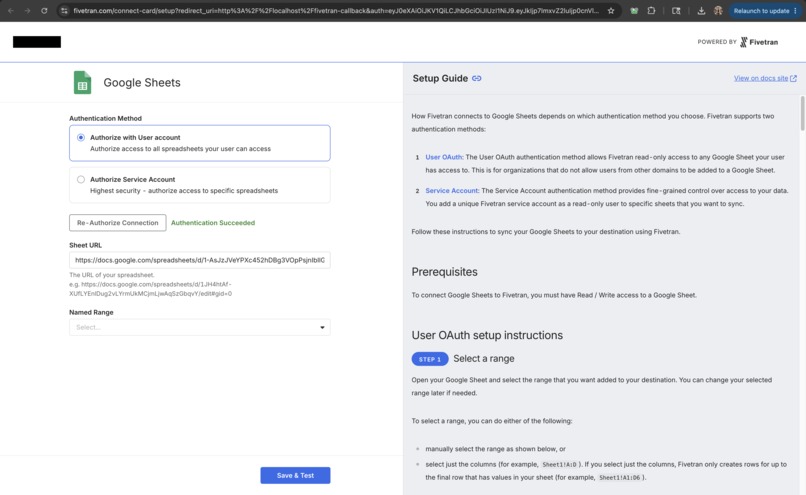This screenshot has width=806, height=495.
Task: Go back in browser history
Action: click(x=11, y=10)
